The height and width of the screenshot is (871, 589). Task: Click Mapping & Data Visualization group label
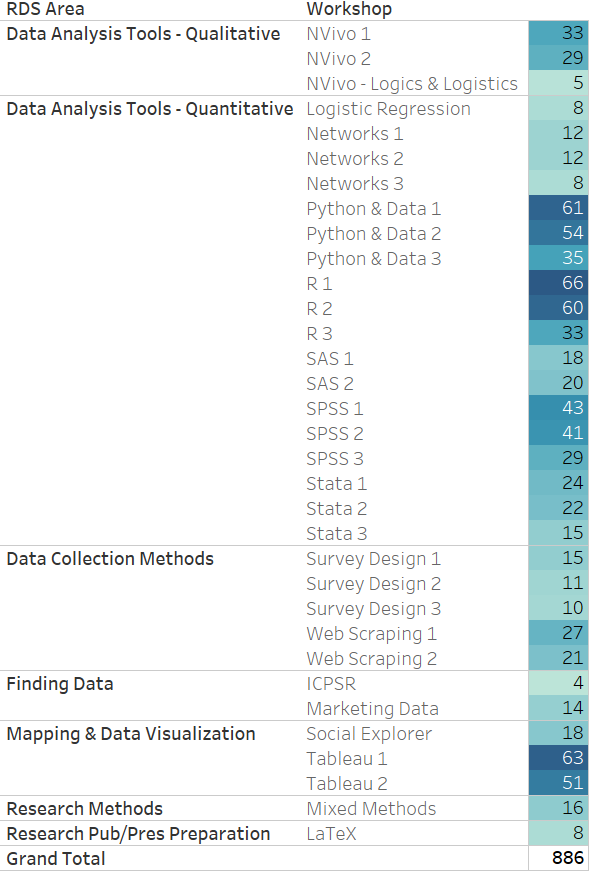point(131,734)
